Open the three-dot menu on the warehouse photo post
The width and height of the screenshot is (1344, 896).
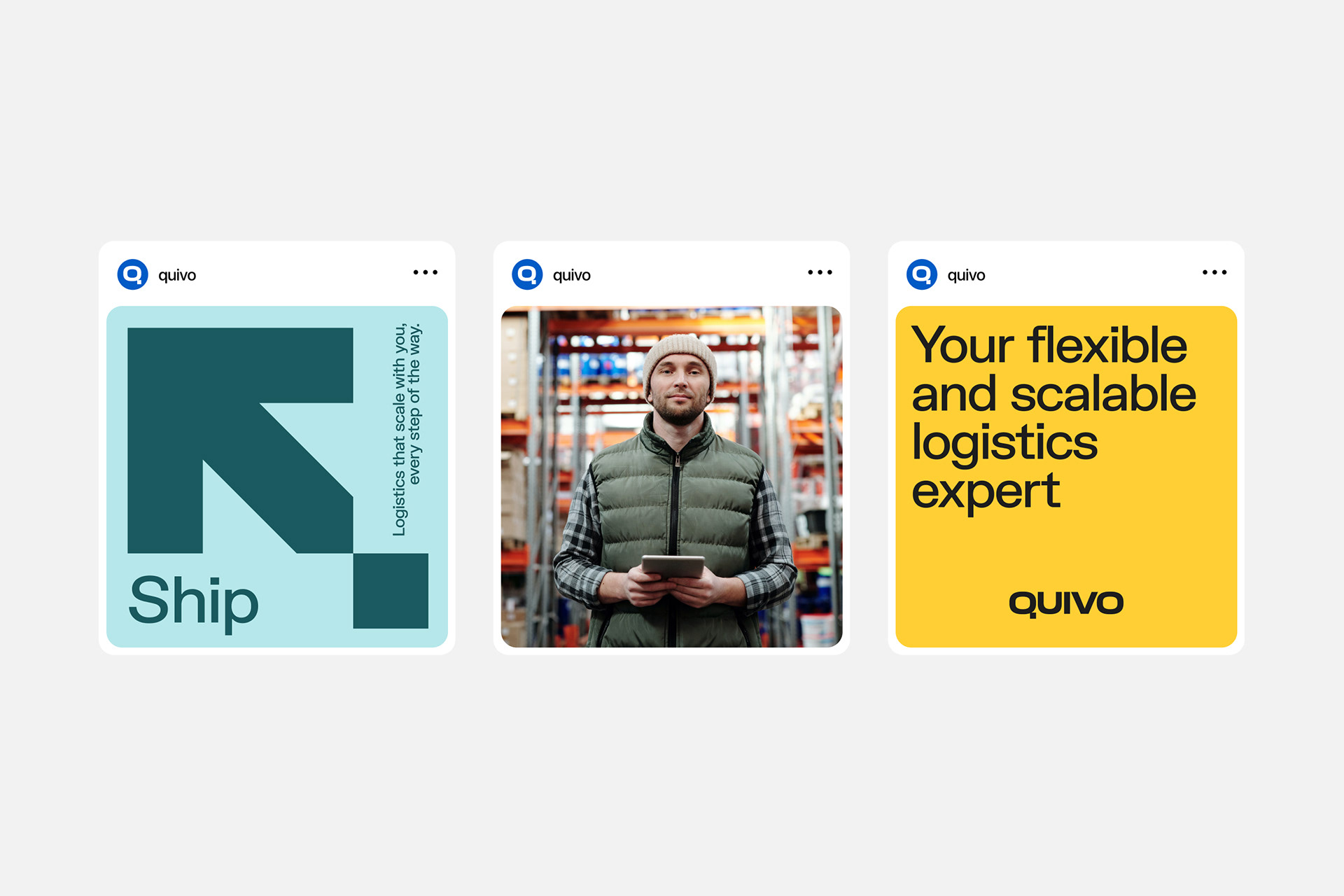(820, 272)
